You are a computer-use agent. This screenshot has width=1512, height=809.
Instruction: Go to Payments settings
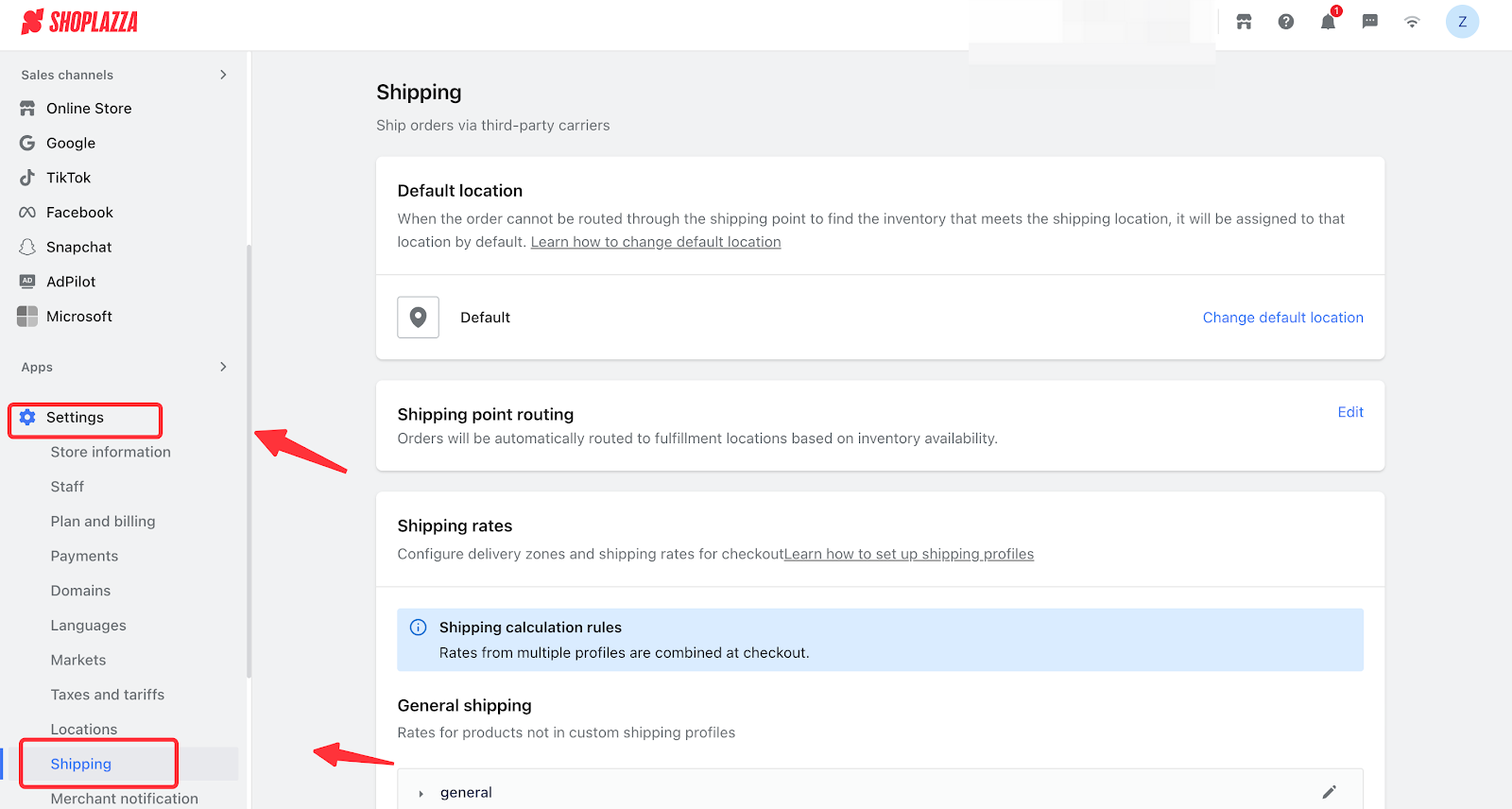click(84, 556)
